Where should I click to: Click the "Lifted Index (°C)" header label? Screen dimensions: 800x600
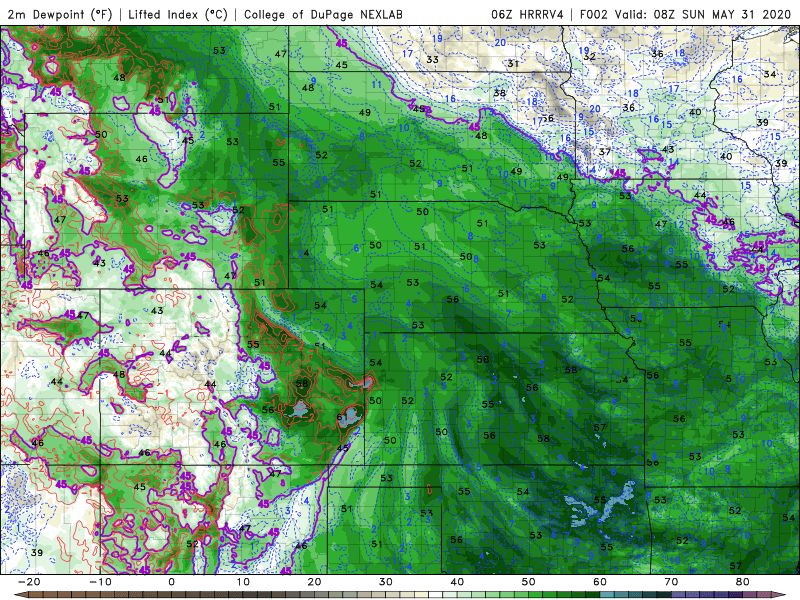click(178, 14)
